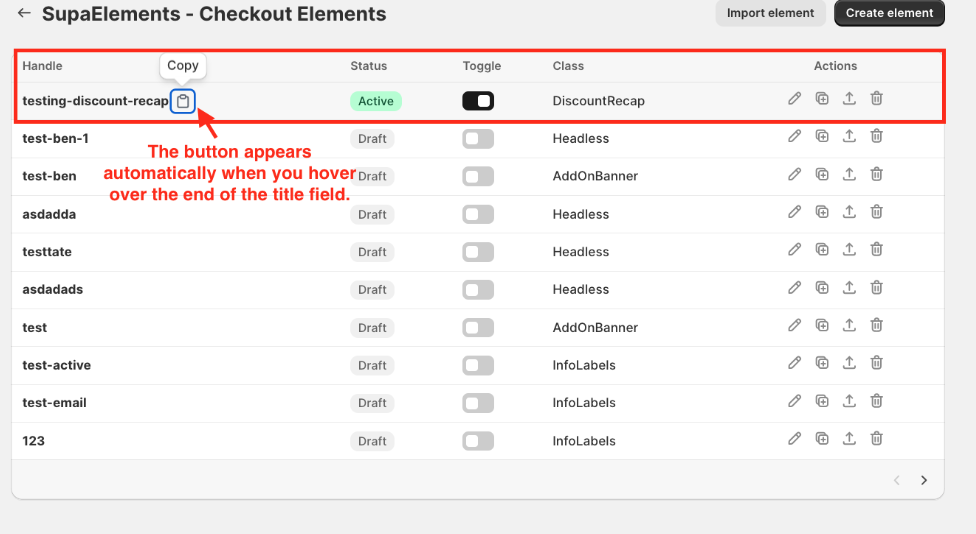The image size is (976, 534).
Task: Delete the element named 123
Action: 876,439
